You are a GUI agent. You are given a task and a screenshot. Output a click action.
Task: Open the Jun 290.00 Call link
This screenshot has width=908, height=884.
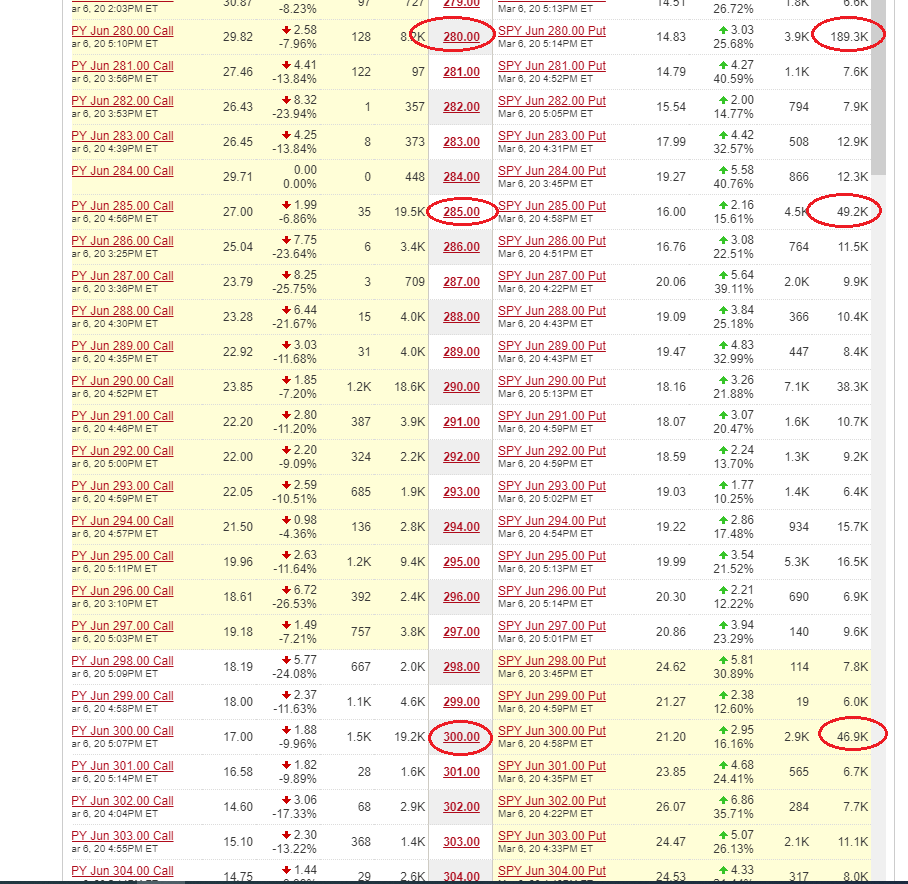pyautogui.click(x=122, y=380)
